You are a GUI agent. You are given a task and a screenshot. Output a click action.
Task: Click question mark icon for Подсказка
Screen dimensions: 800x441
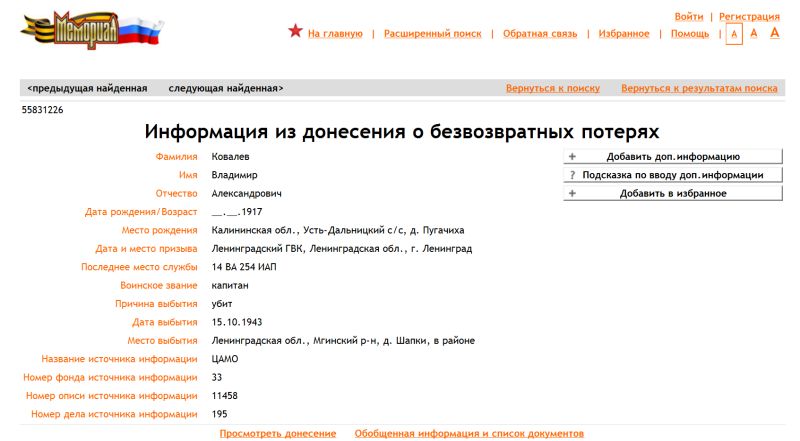[572, 175]
